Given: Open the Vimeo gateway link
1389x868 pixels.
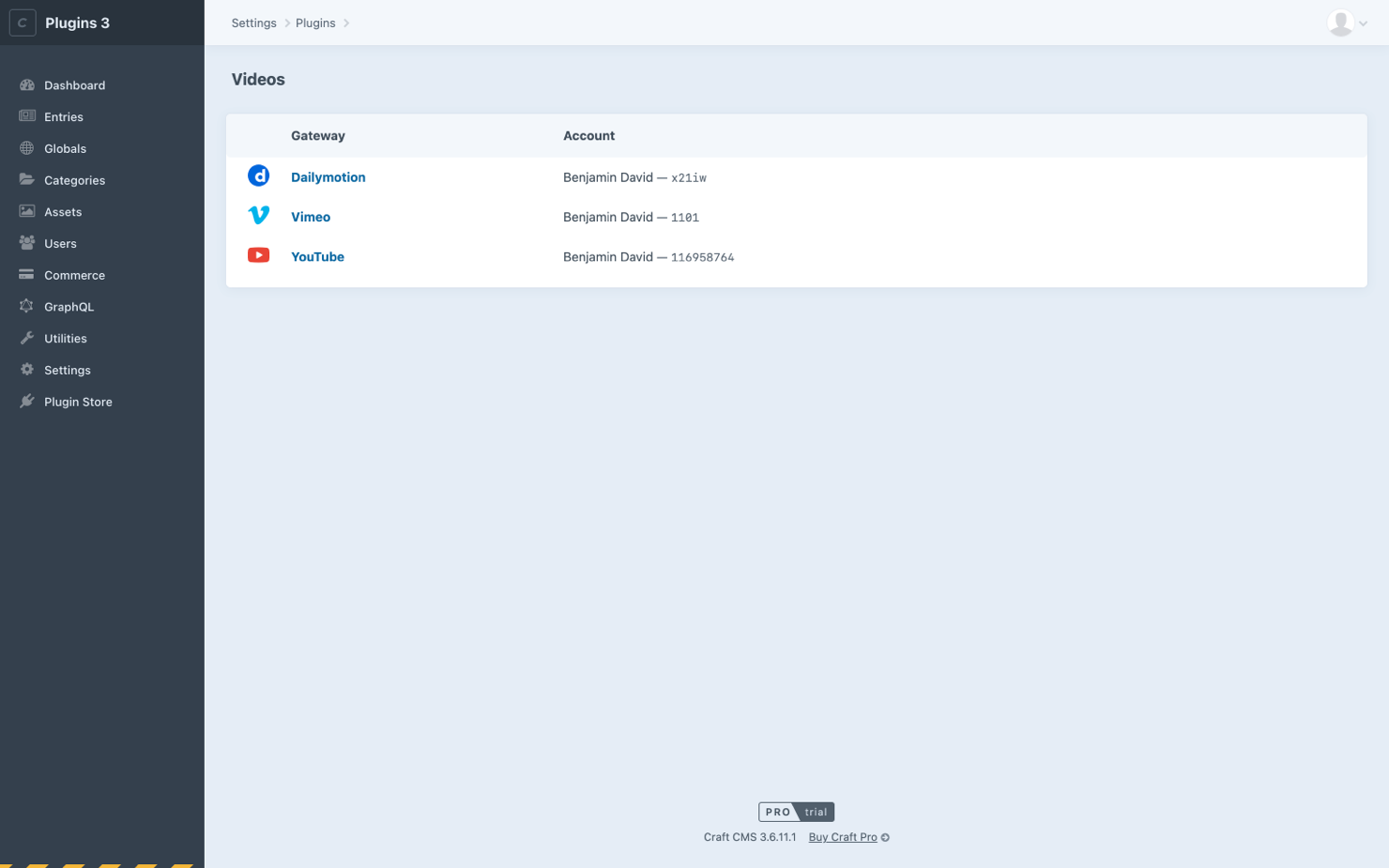Looking at the screenshot, I should [311, 217].
